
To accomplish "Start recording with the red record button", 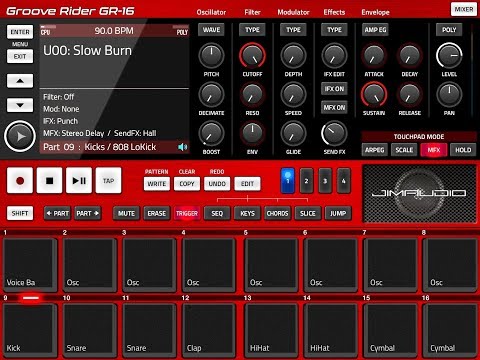I will coord(20,181).
